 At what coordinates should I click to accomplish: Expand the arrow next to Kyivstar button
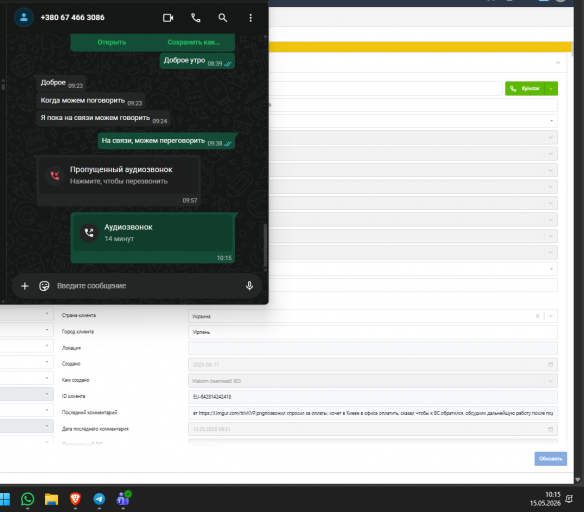[x=551, y=89]
